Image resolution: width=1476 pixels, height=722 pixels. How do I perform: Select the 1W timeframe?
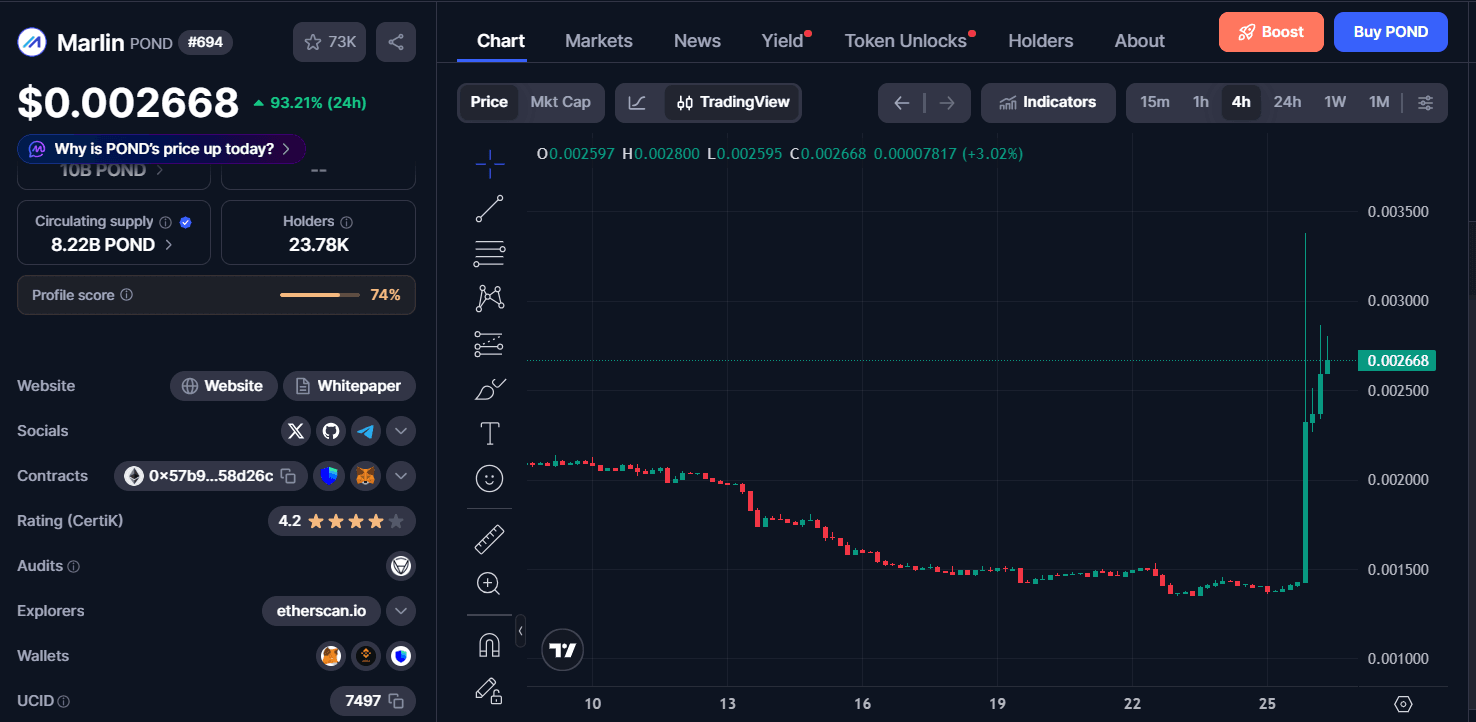(x=1335, y=102)
